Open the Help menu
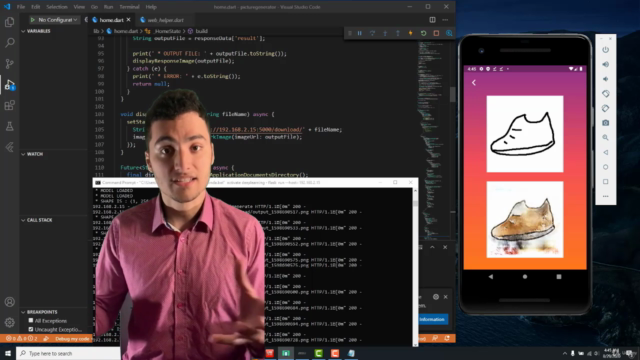Image resolution: width=640 pixels, height=360 pixels. coord(151,7)
